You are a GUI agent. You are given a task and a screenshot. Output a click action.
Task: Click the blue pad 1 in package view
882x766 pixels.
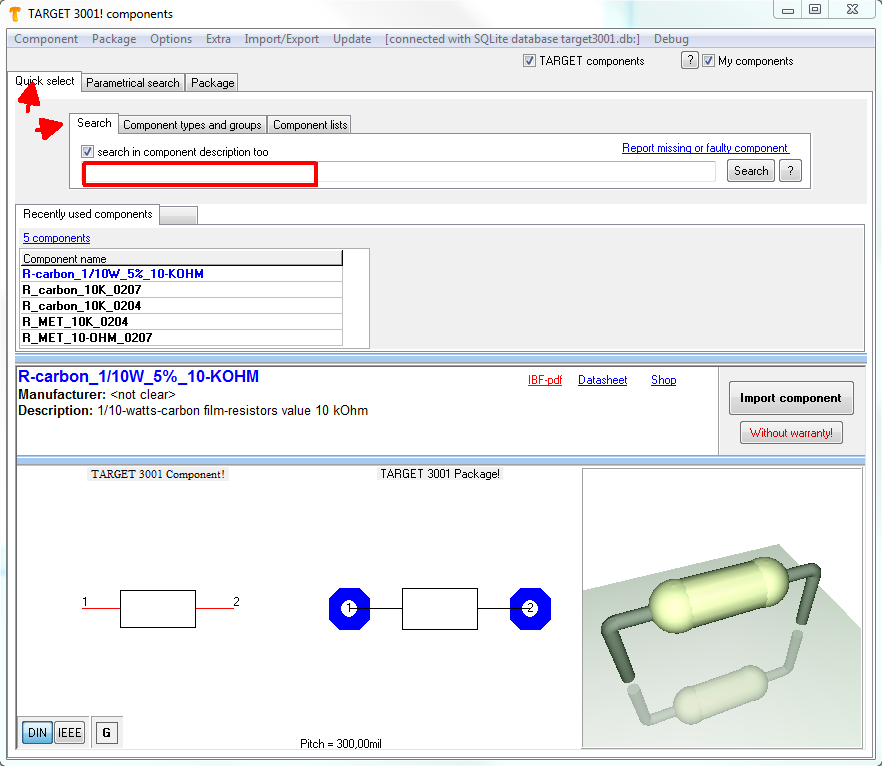coord(349,609)
